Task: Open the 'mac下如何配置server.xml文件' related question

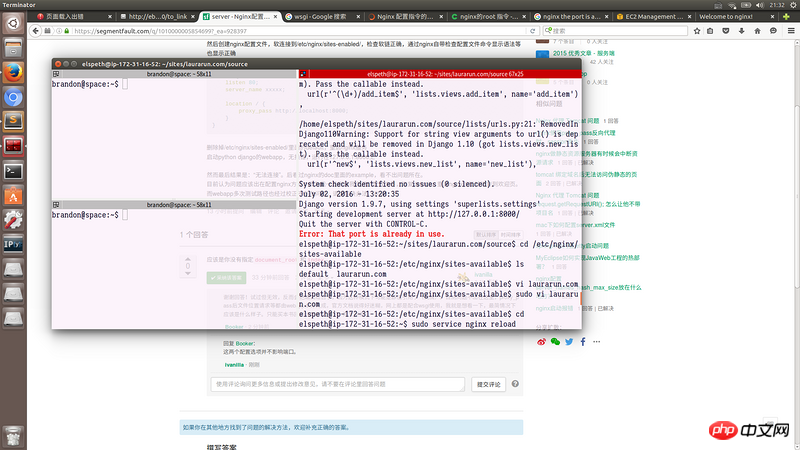Action: point(575,225)
